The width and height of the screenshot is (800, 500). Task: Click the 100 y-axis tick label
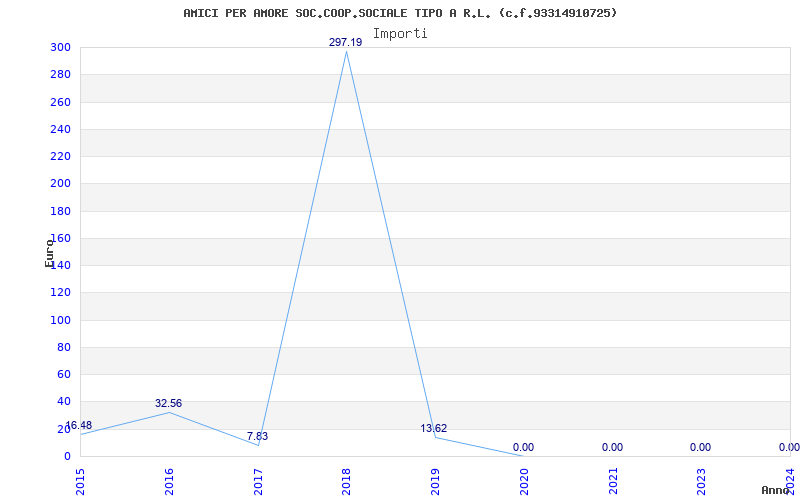pyautogui.click(x=60, y=320)
